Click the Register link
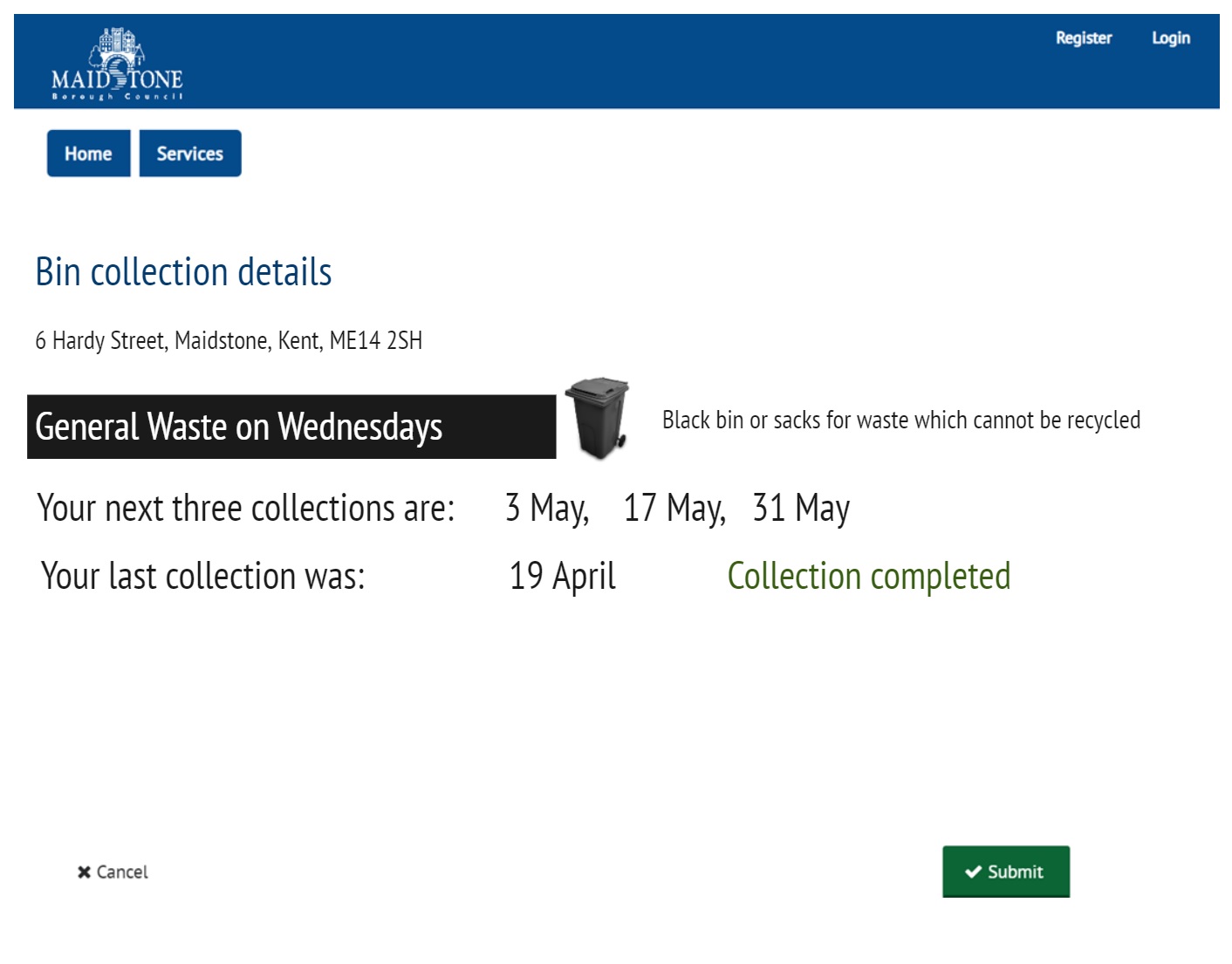 coord(1084,38)
